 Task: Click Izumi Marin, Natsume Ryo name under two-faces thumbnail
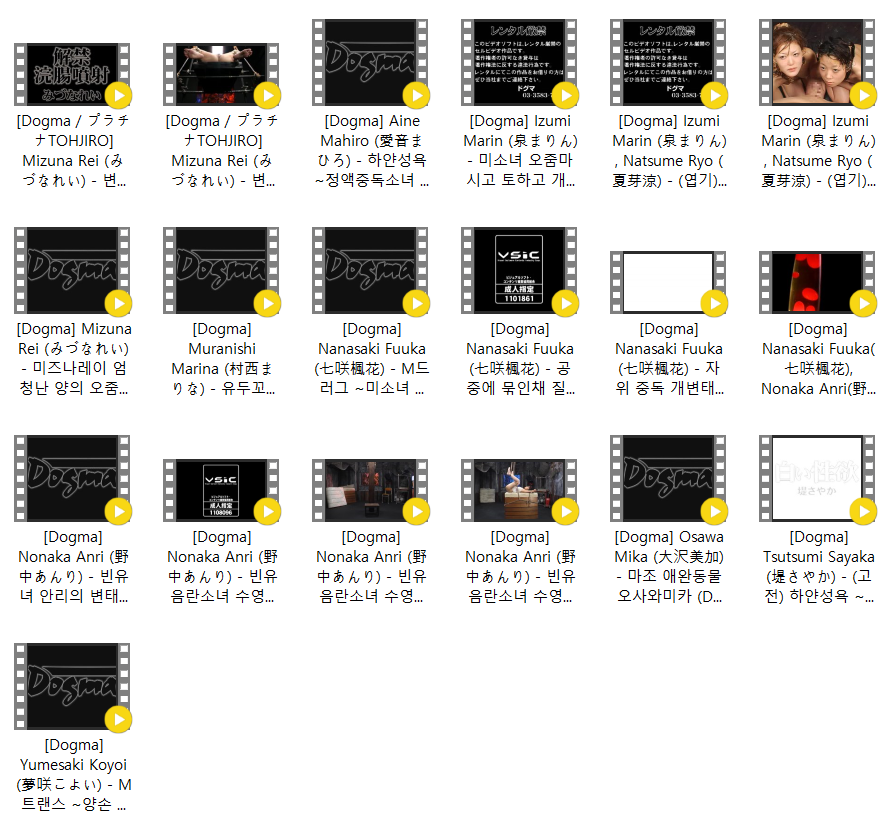coord(818,151)
